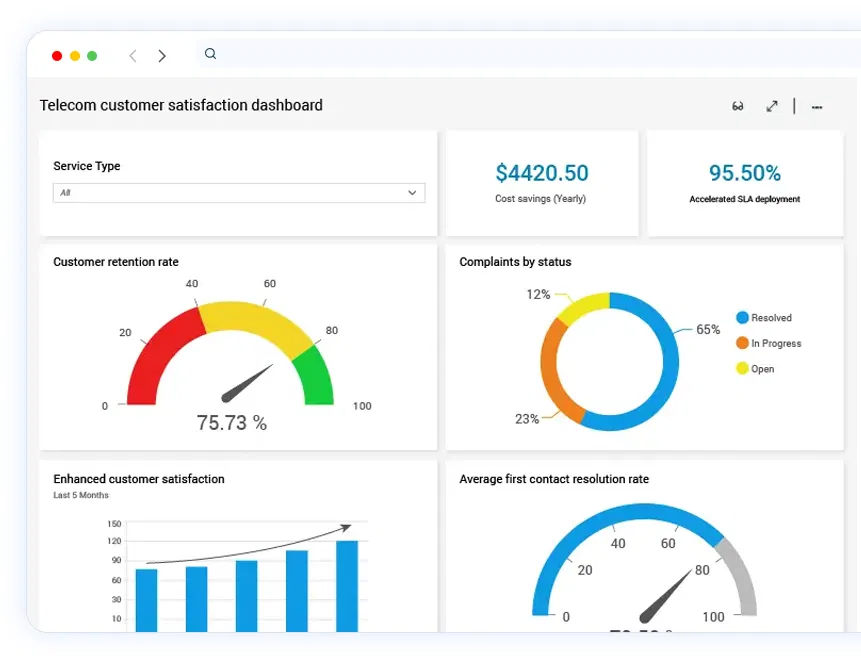
Task: Toggle the Open legend item
Action: (x=761, y=369)
